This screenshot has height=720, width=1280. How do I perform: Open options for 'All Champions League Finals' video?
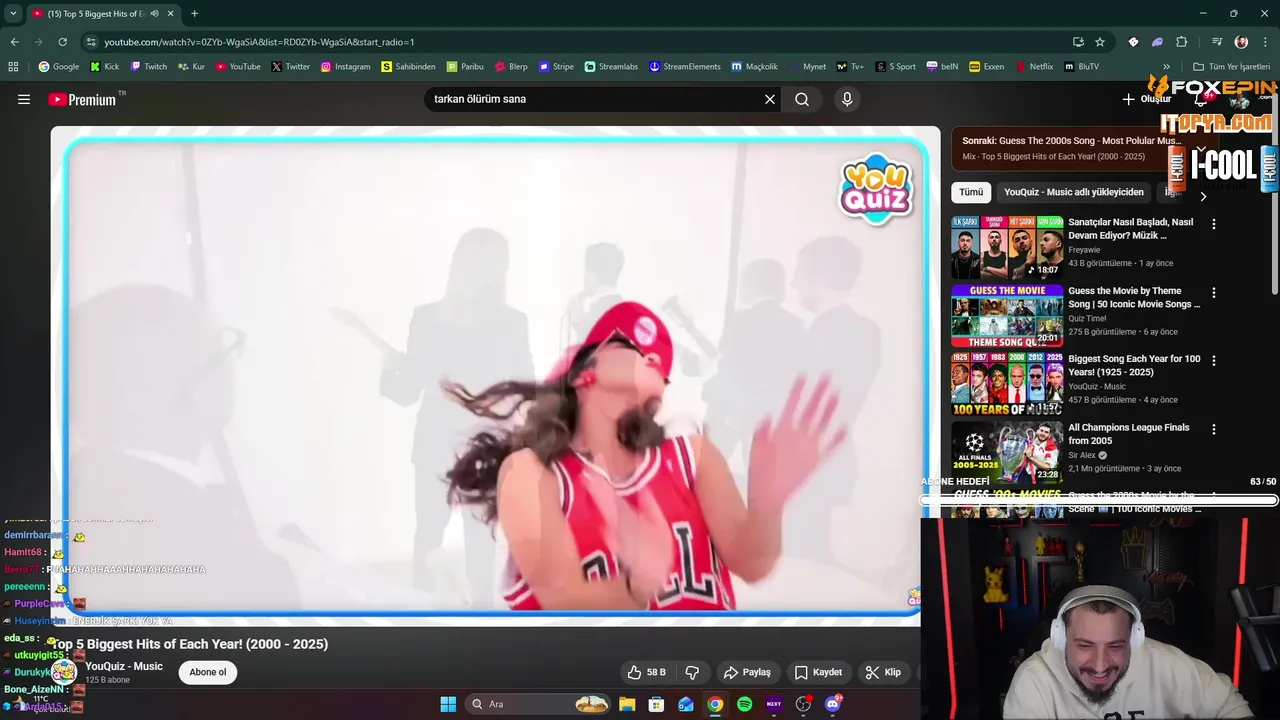(1214, 429)
